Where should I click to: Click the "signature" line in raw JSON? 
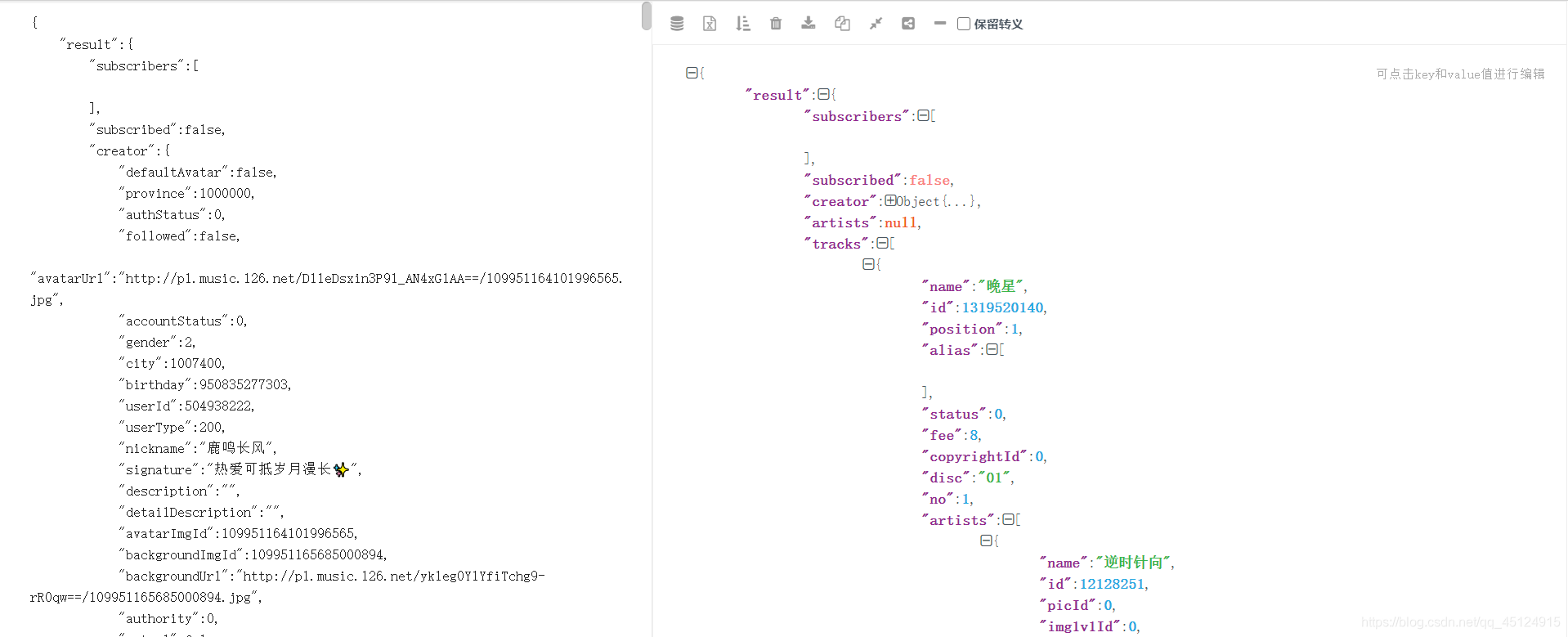point(240,469)
